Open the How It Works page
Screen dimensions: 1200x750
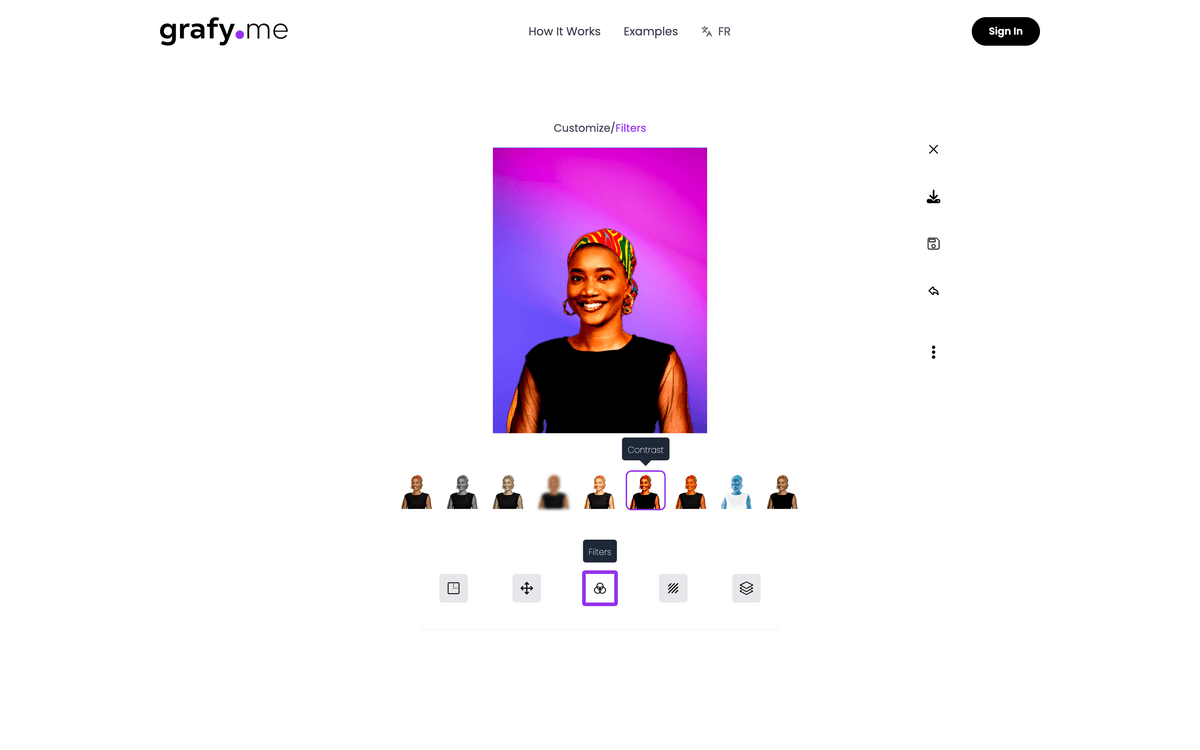coord(564,32)
